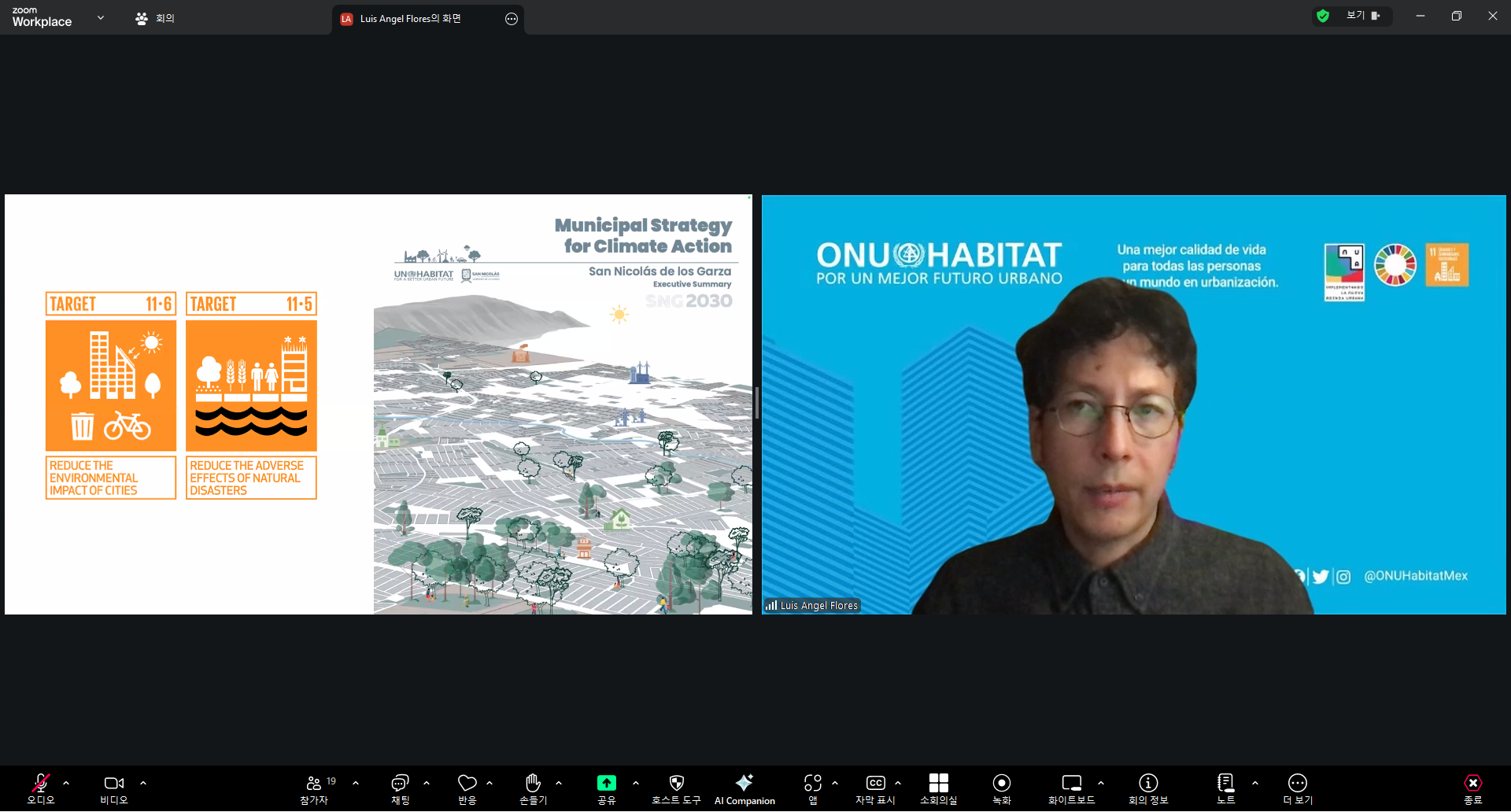
Task: Expand chat options arrow
Action: coord(427,783)
